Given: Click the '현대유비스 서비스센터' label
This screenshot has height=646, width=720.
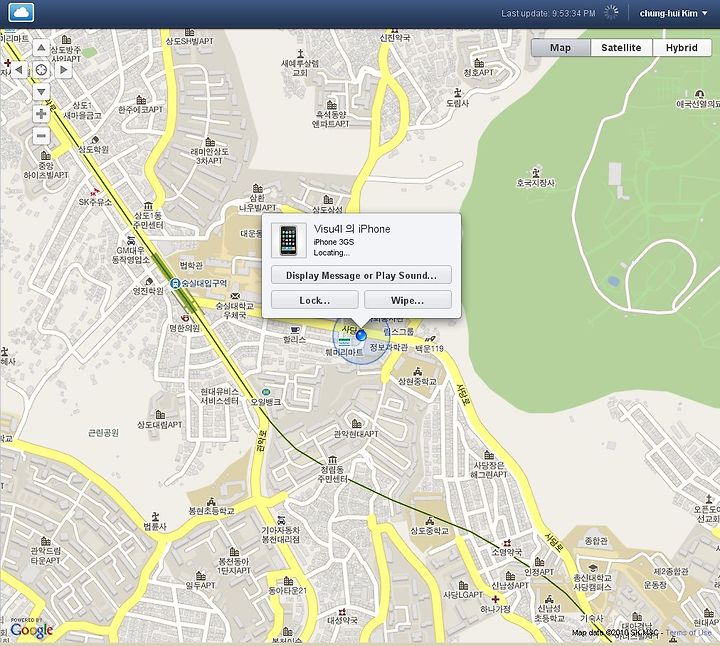Looking at the screenshot, I should 219,396.
